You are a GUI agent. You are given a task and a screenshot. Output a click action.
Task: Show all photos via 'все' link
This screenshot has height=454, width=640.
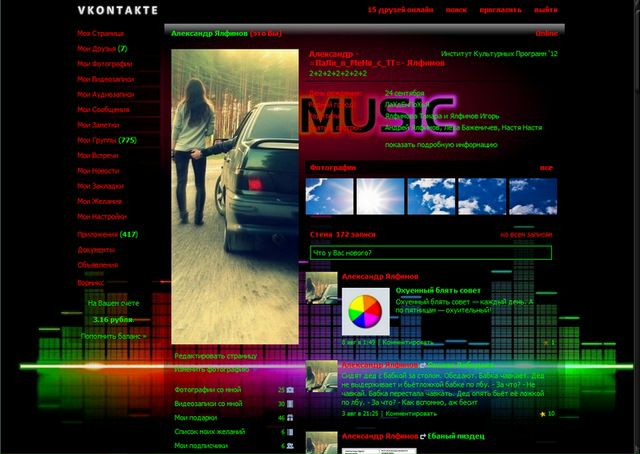coord(546,168)
